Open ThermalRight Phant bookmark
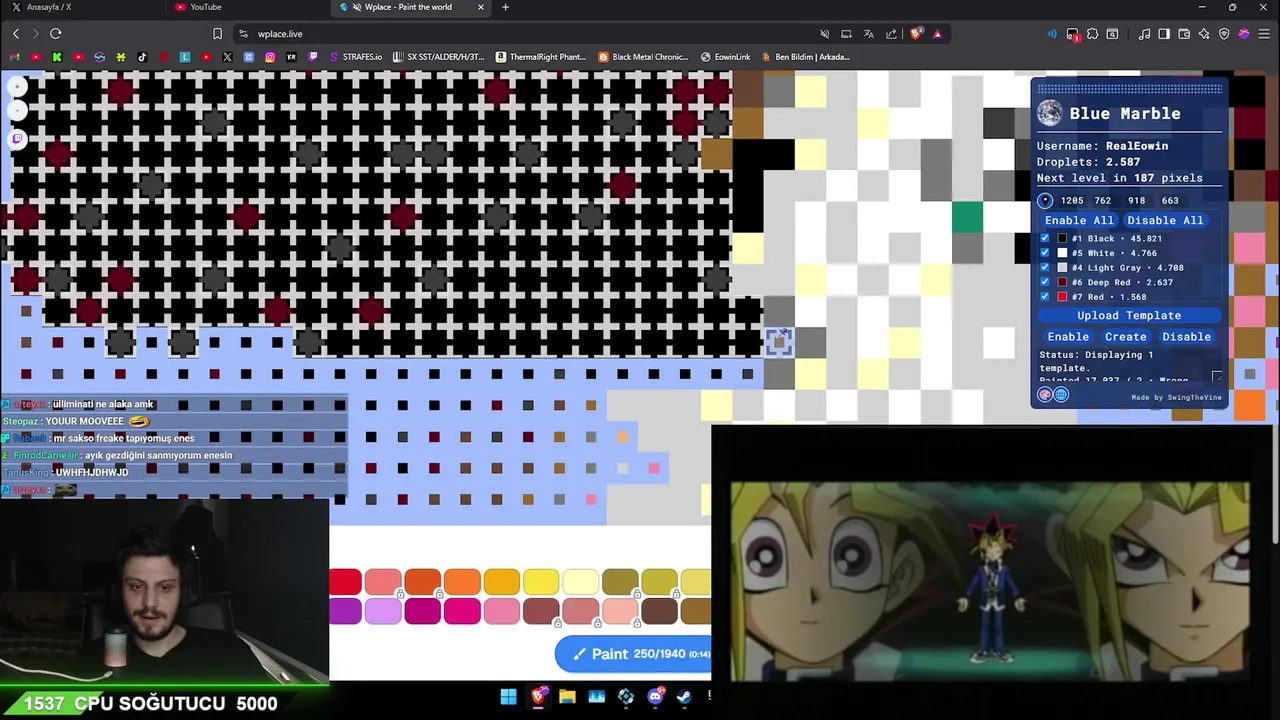 pyautogui.click(x=541, y=57)
